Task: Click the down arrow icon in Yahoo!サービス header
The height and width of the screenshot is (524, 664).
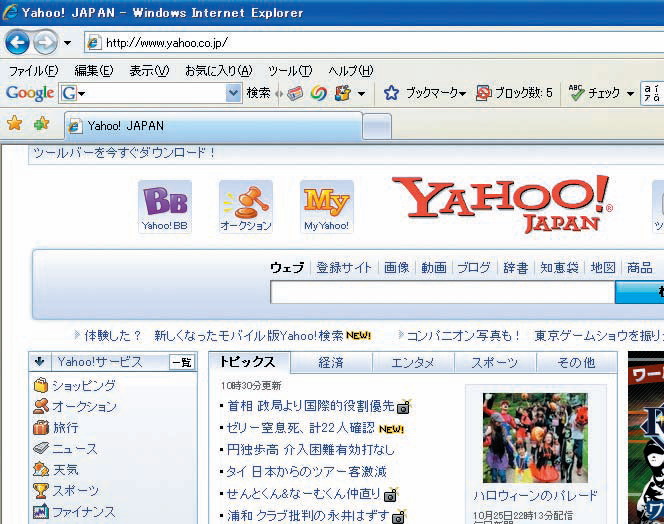Action: click(40, 362)
